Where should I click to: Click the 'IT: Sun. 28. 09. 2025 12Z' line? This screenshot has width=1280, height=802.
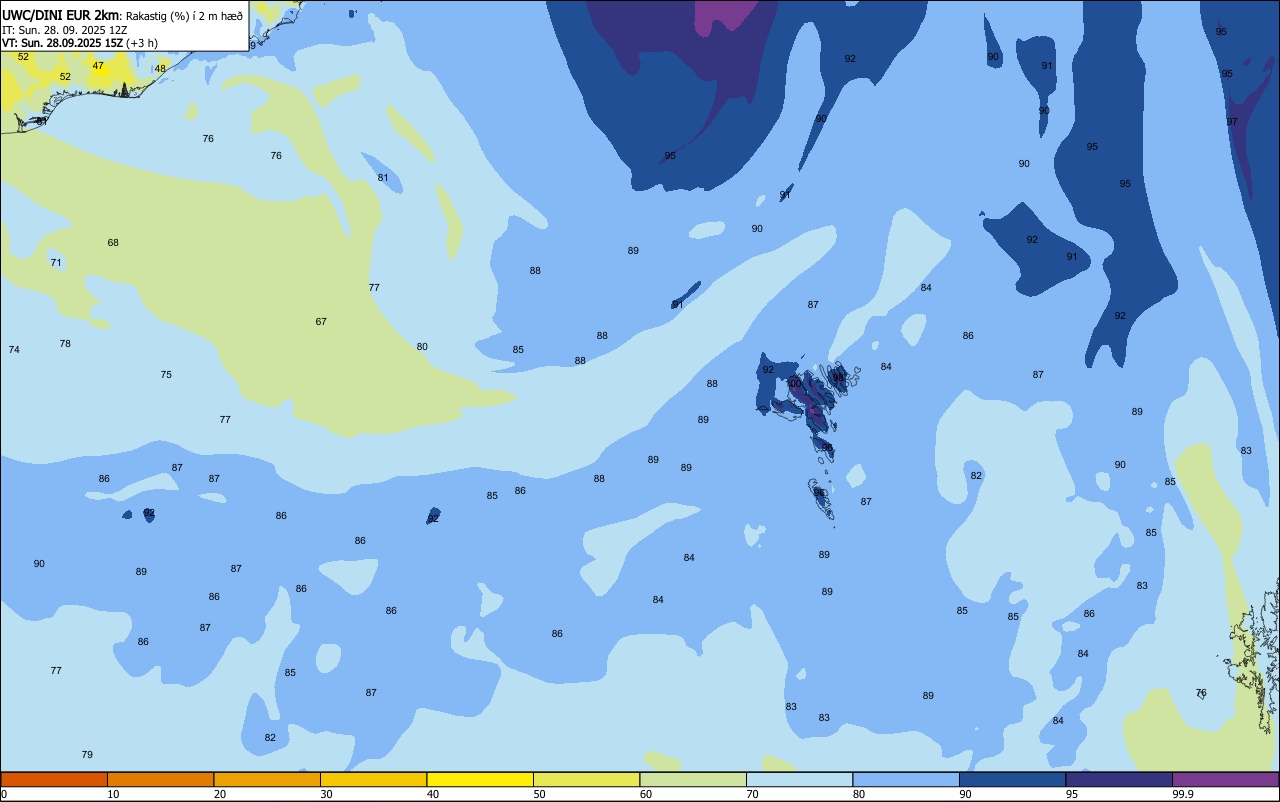click(64, 30)
